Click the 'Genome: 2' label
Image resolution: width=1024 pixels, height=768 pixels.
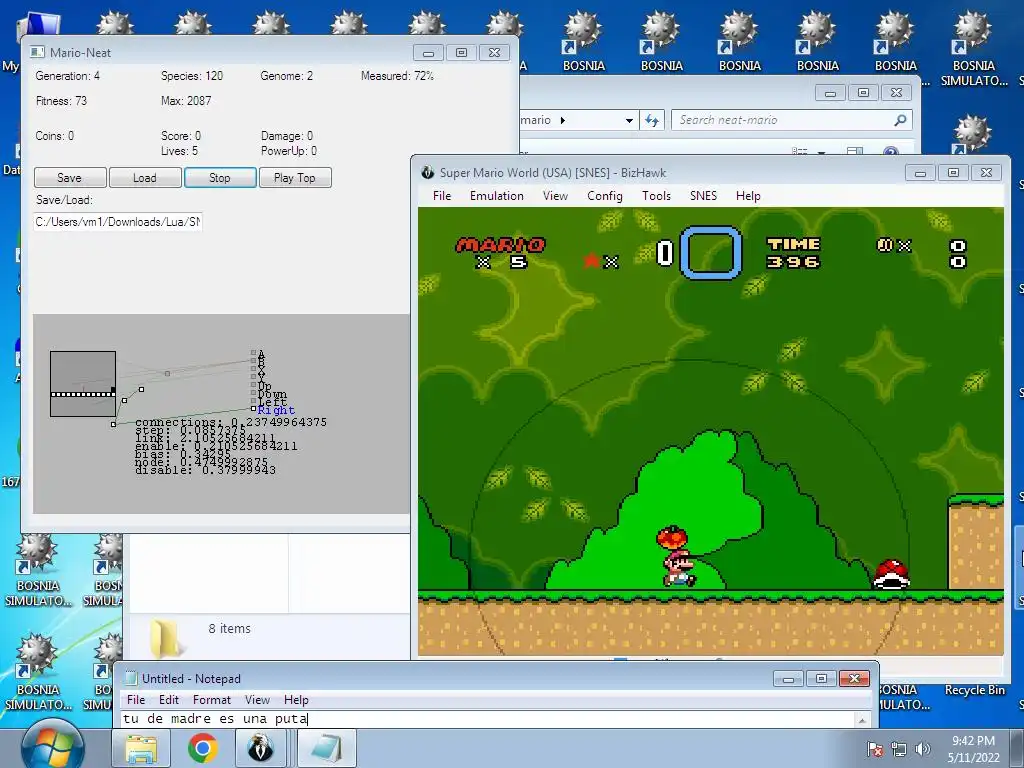click(287, 76)
